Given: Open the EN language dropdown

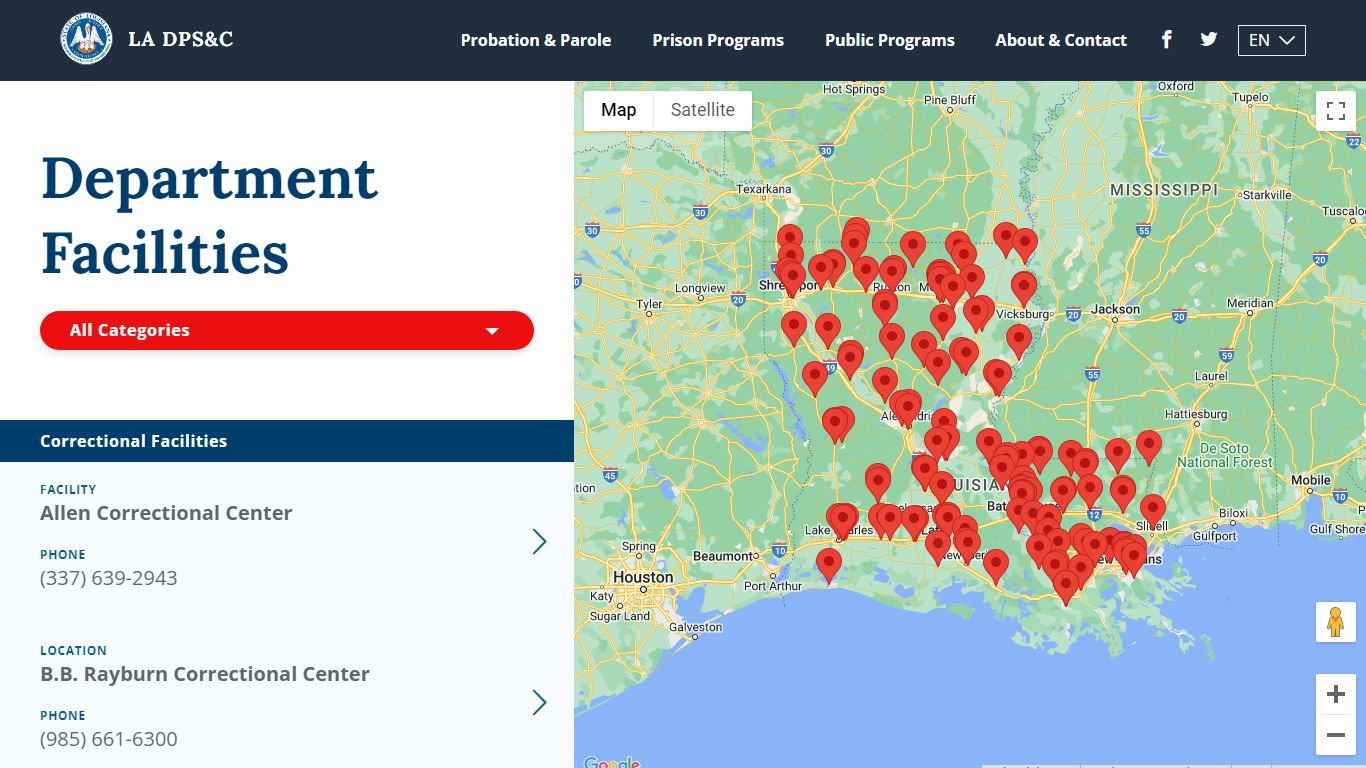Looking at the screenshot, I should click(x=1271, y=40).
